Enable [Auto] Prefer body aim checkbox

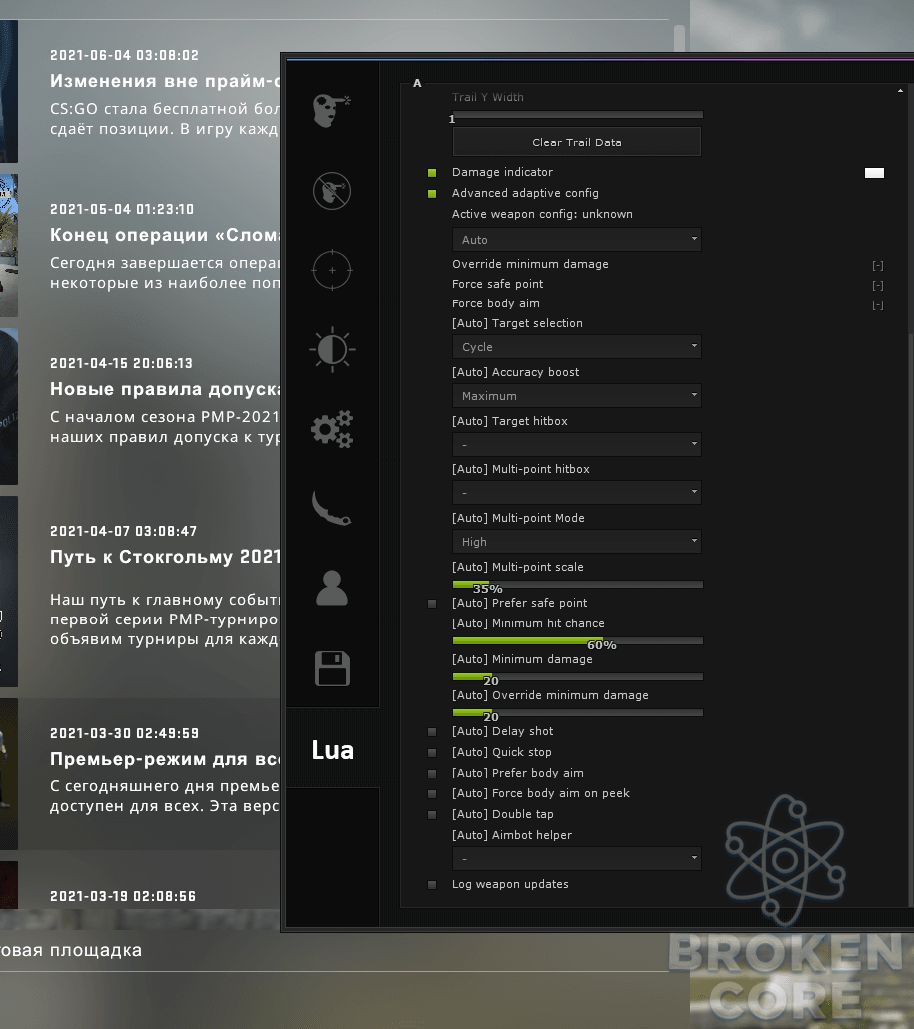click(432, 774)
